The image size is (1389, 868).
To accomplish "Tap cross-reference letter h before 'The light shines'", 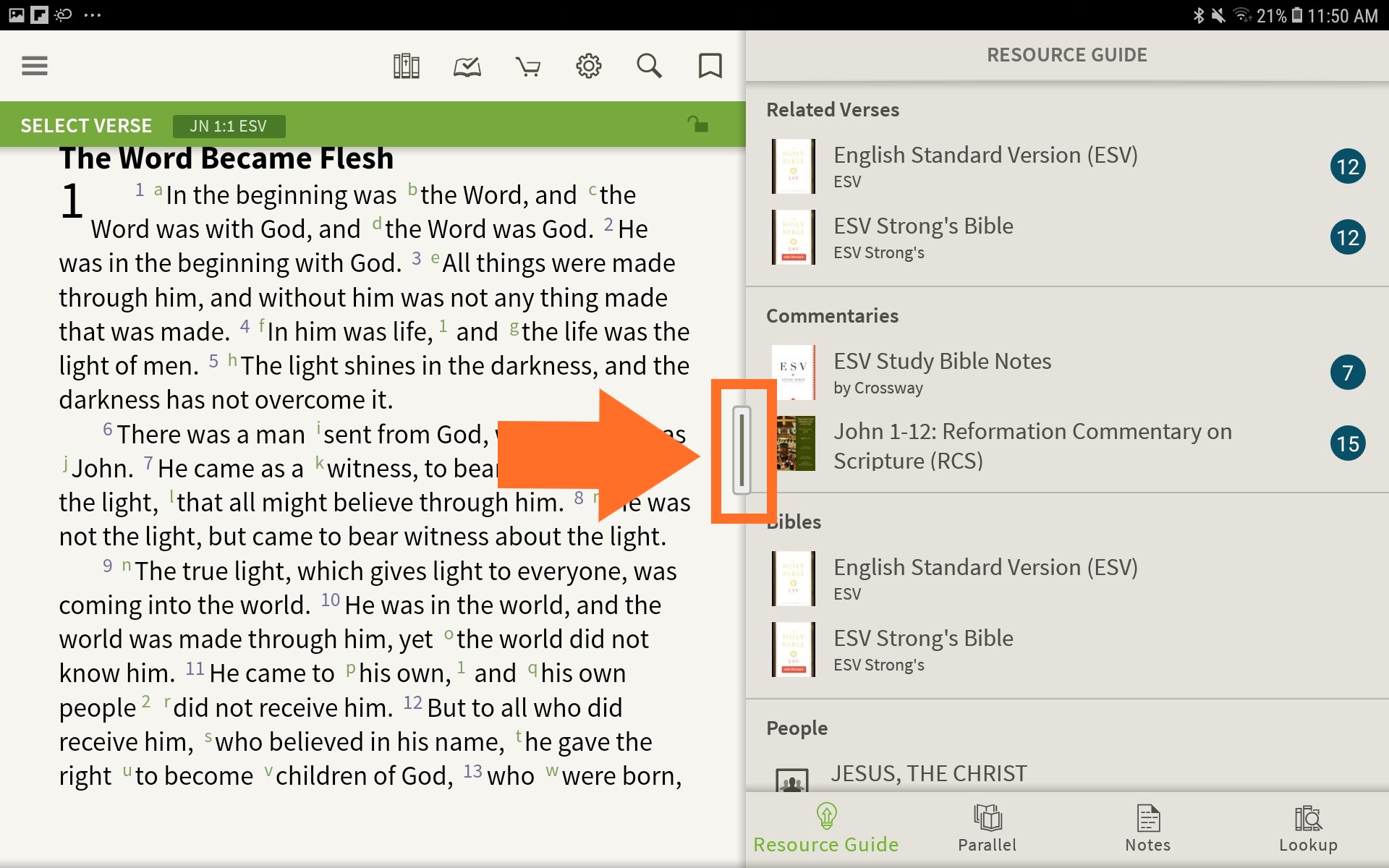I will point(232,360).
